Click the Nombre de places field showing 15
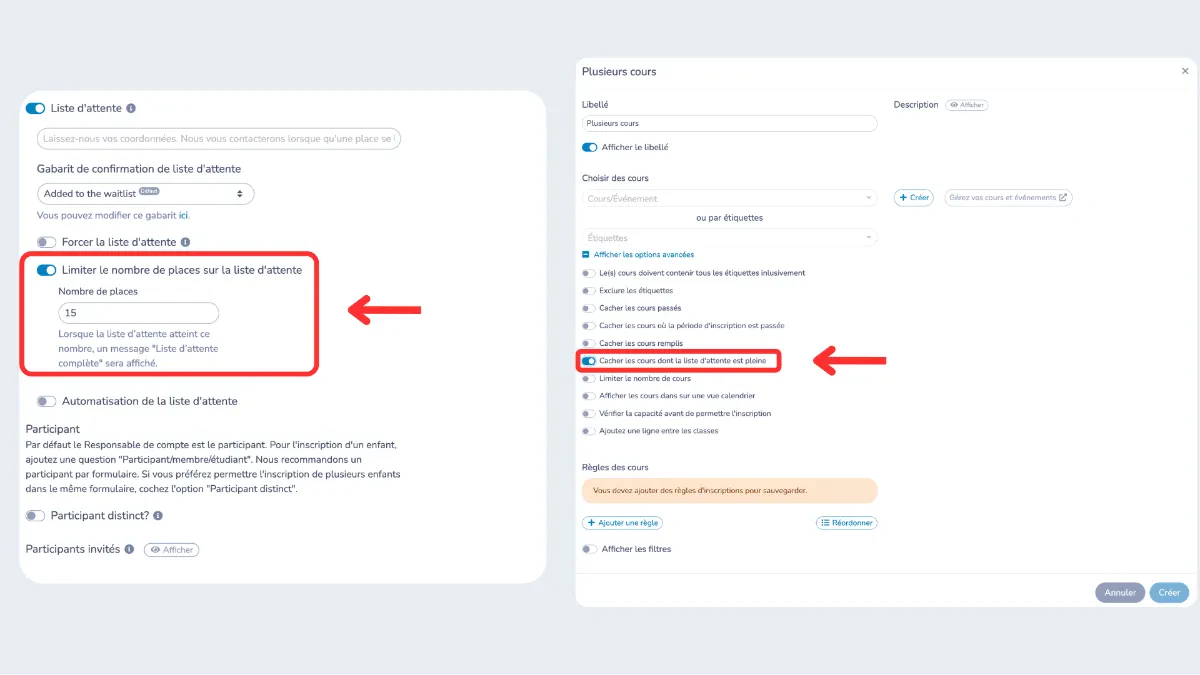Image resolution: width=1200 pixels, height=675 pixels. (x=138, y=313)
